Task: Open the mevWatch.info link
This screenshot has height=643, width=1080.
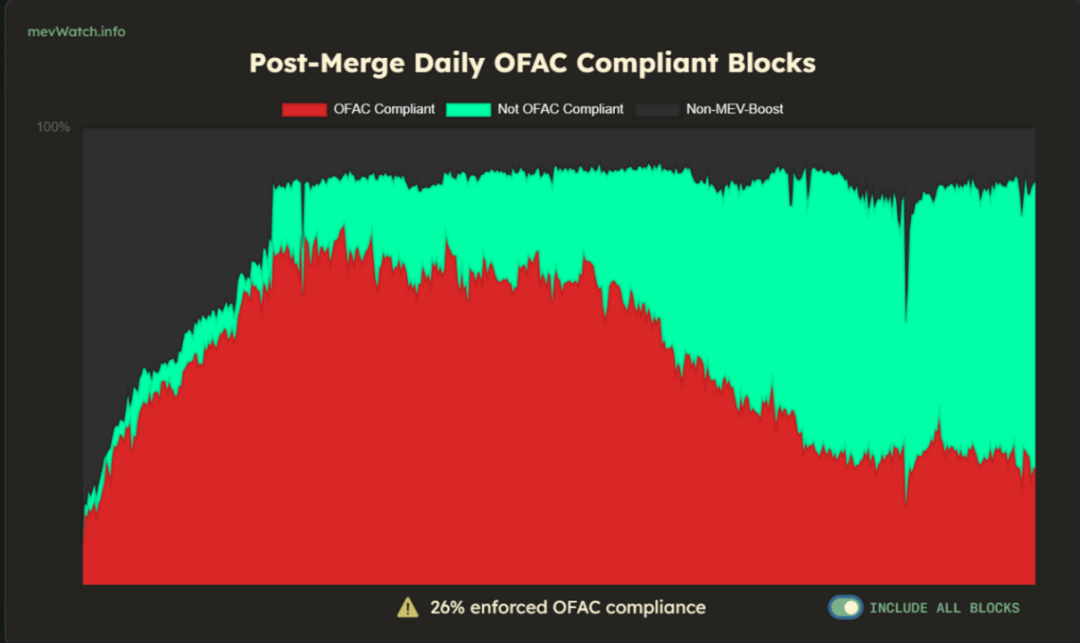Action: pyautogui.click(x=76, y=32)
